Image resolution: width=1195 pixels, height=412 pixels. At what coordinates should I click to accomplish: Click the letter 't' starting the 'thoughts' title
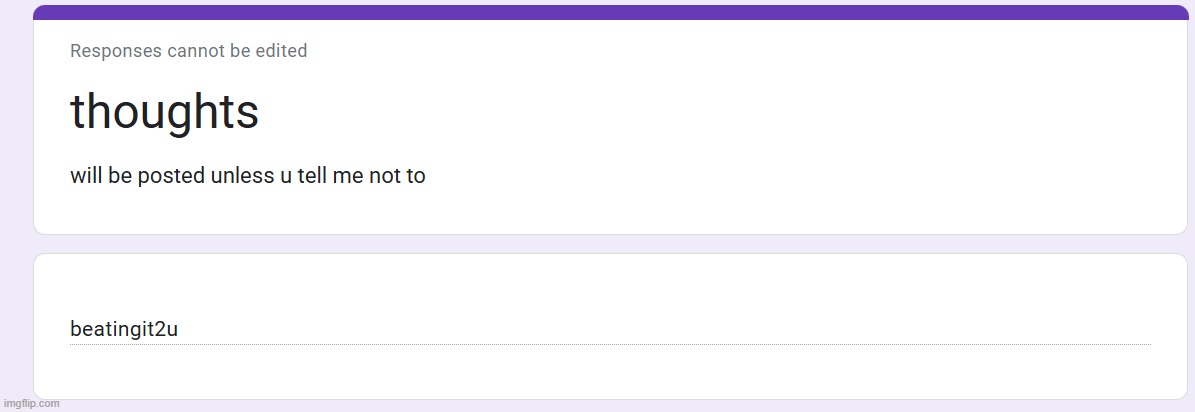(76, 112)
